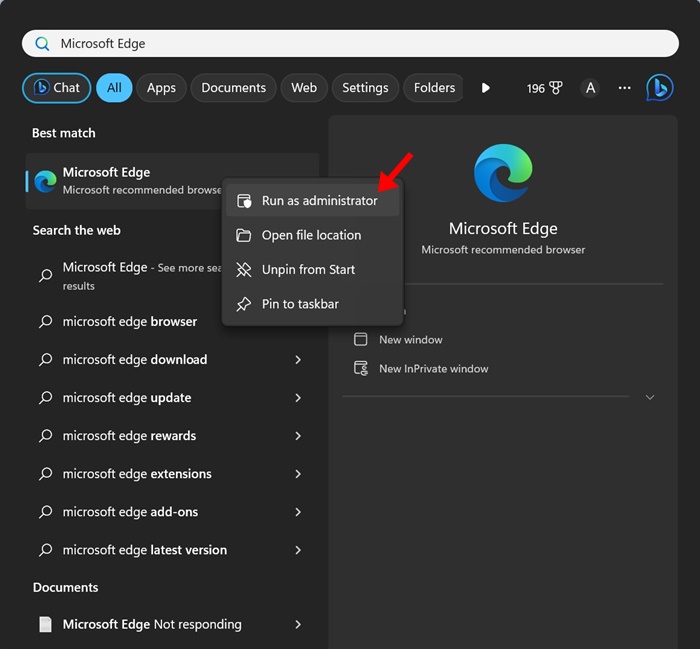Open the rewards points trophy icon
The width and height of the screenshot is (700, 649).
click(555, 88)
